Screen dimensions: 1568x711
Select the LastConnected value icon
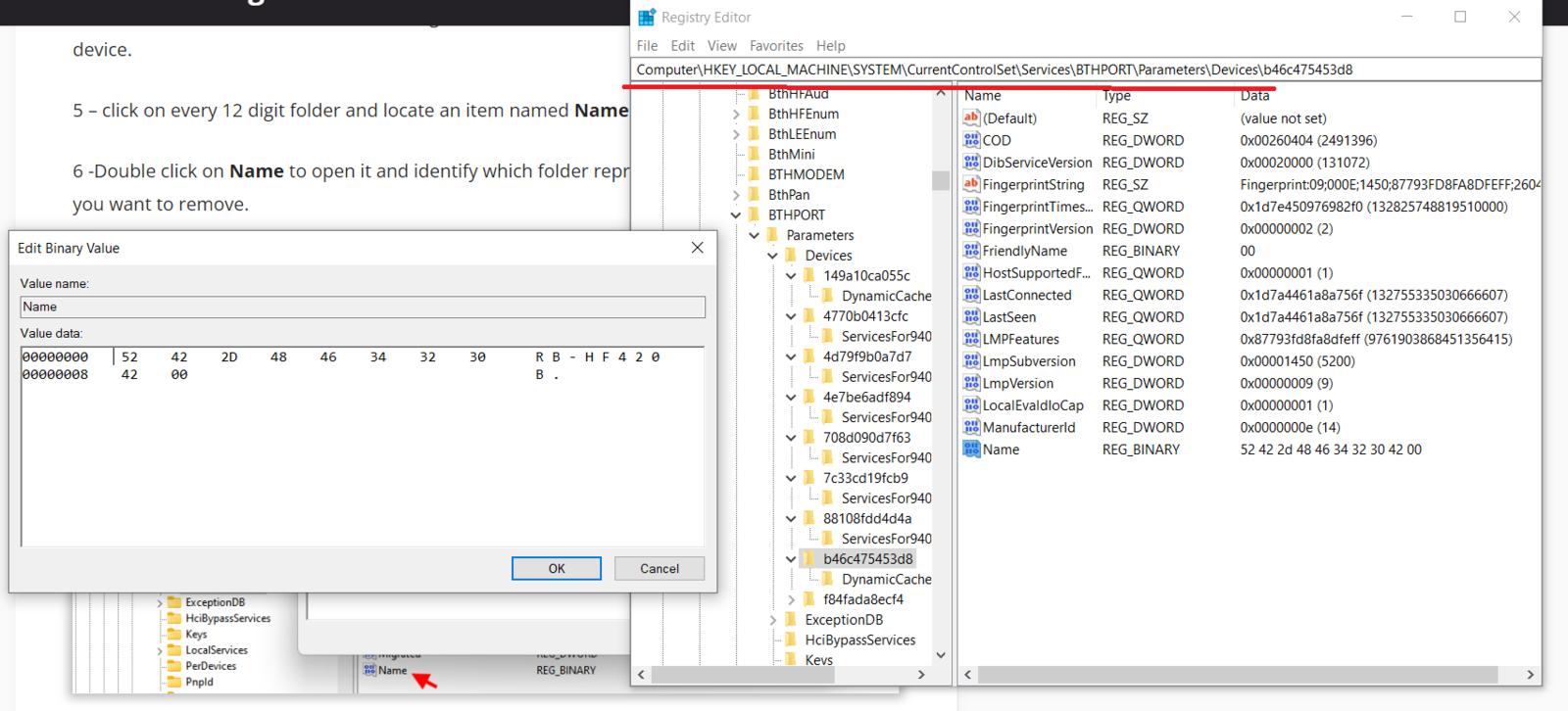pos(971,295)
